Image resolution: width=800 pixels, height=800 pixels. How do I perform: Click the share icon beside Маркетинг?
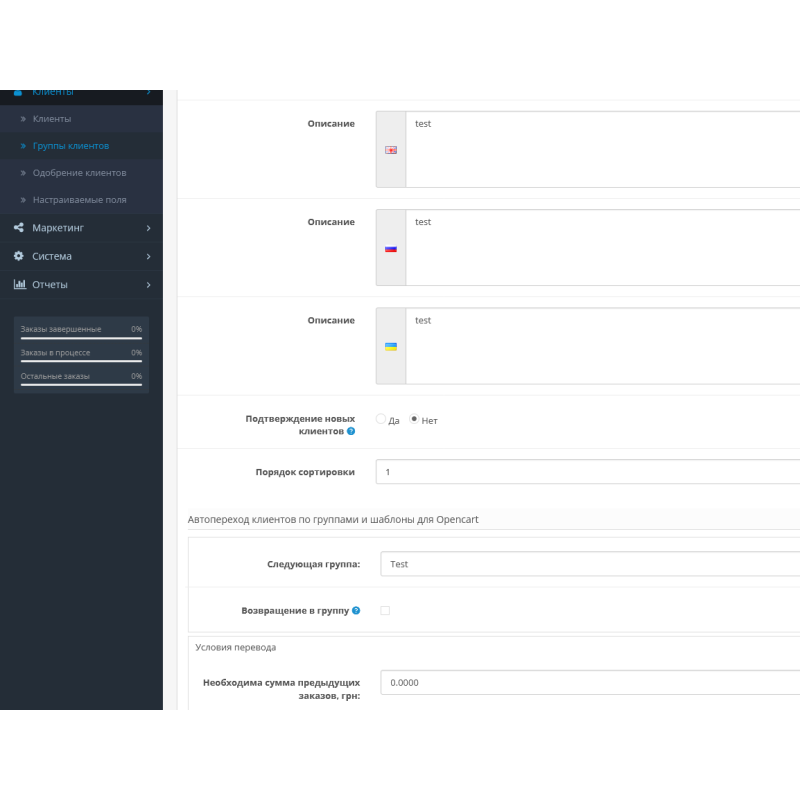point(18,228)
